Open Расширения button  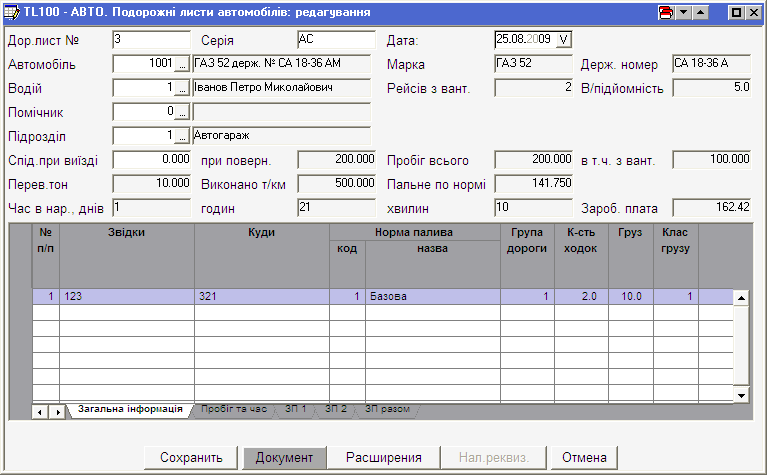point(384,457)
